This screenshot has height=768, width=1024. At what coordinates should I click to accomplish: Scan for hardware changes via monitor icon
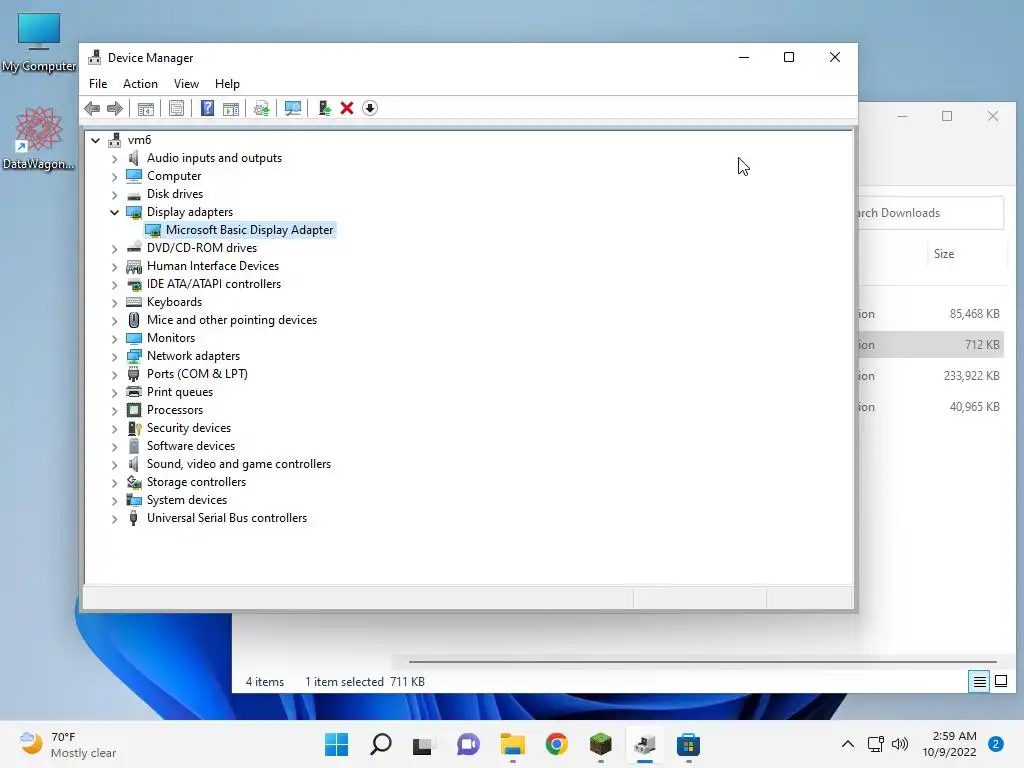pos(293,108)
